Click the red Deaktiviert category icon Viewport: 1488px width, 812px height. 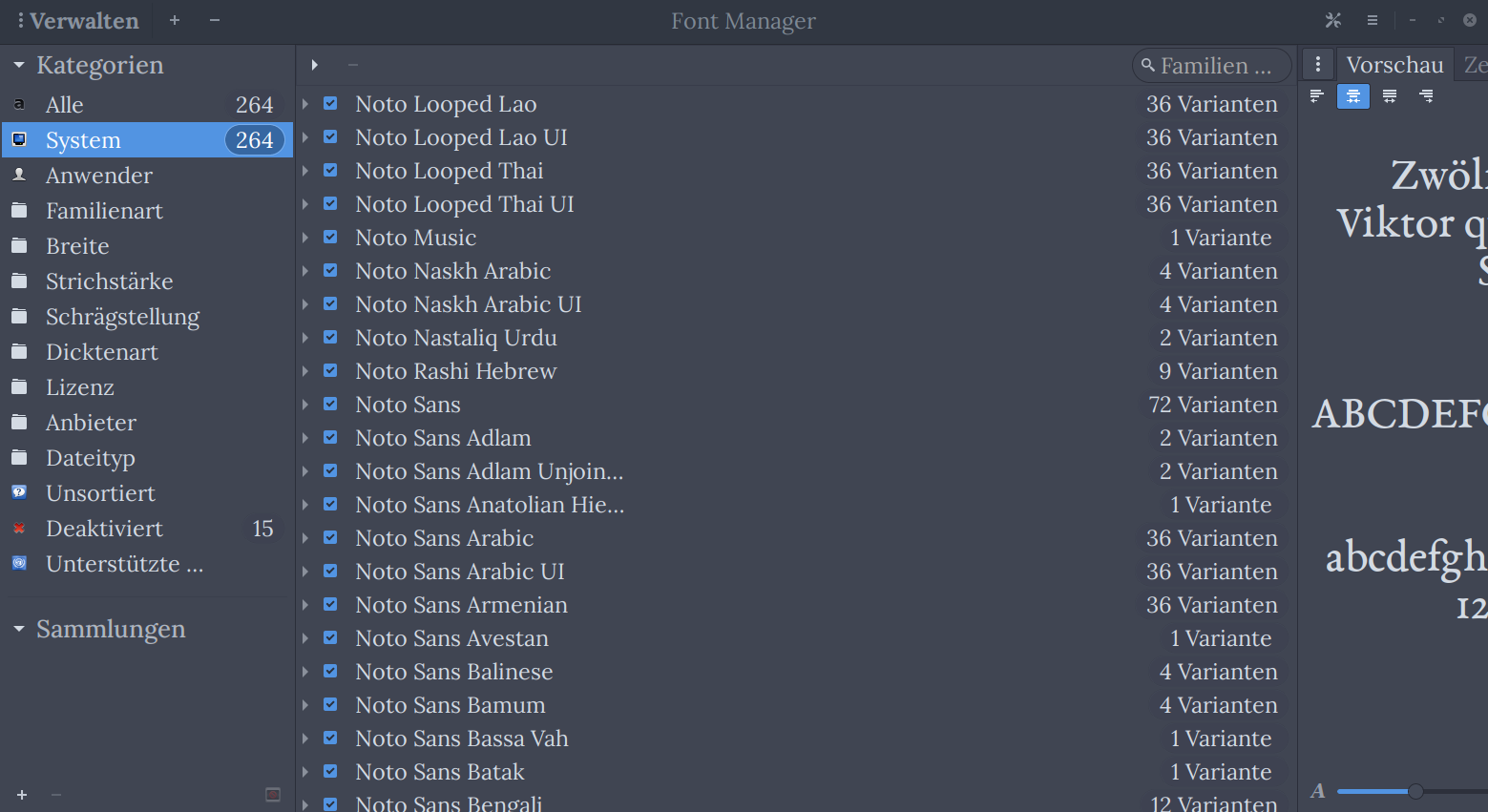[19, 528]
